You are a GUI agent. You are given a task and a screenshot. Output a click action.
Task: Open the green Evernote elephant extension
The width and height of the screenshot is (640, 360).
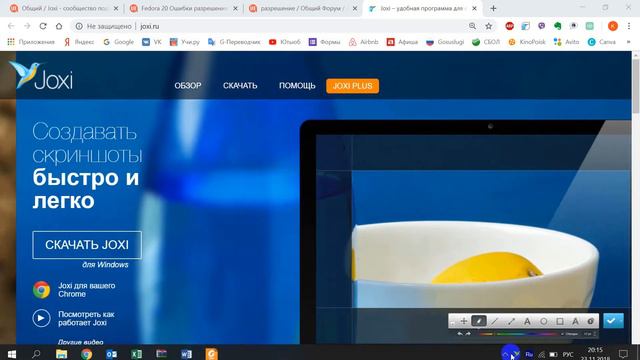[x=558, y=26]
